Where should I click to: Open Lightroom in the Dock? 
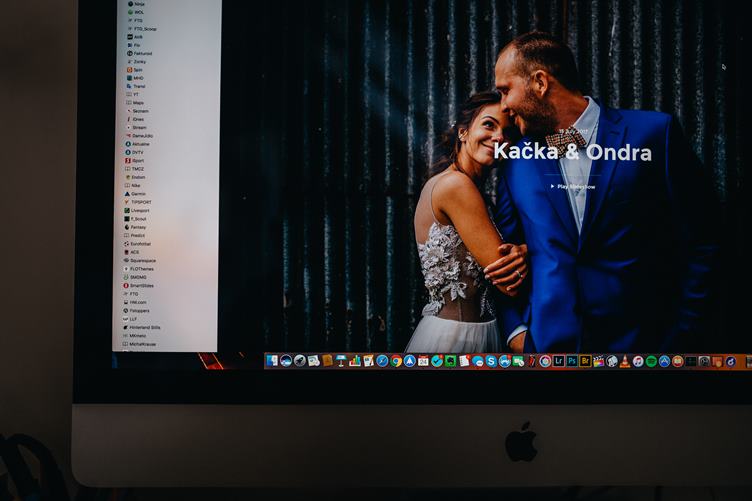coord(559,361)
